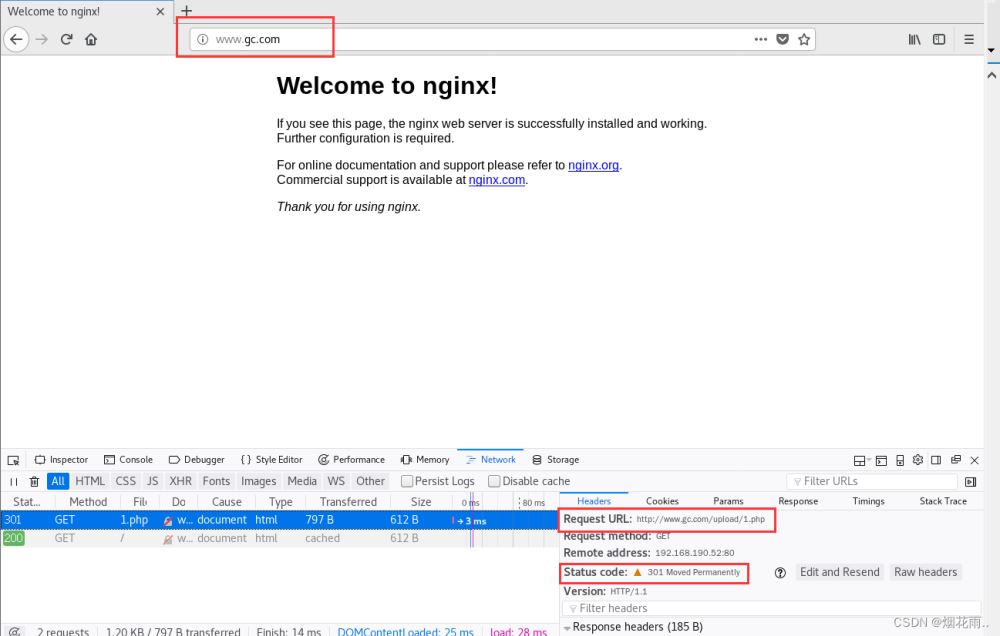Open the nginx.org link
Image resolution: width=1000 pixels, height=636 pixels.
pyautogui.click(x=593, y=165)
